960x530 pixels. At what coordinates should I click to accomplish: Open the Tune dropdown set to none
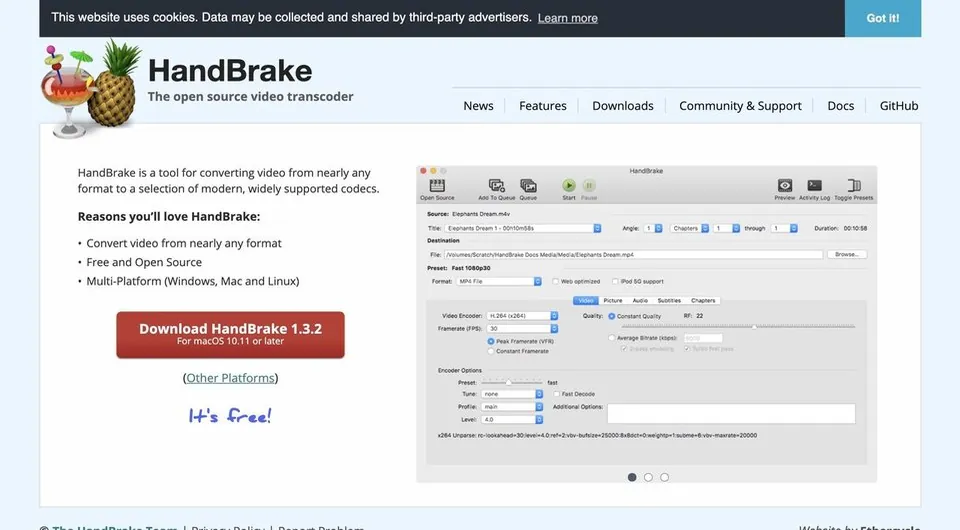pyautogui.click(x=512, y=394)
